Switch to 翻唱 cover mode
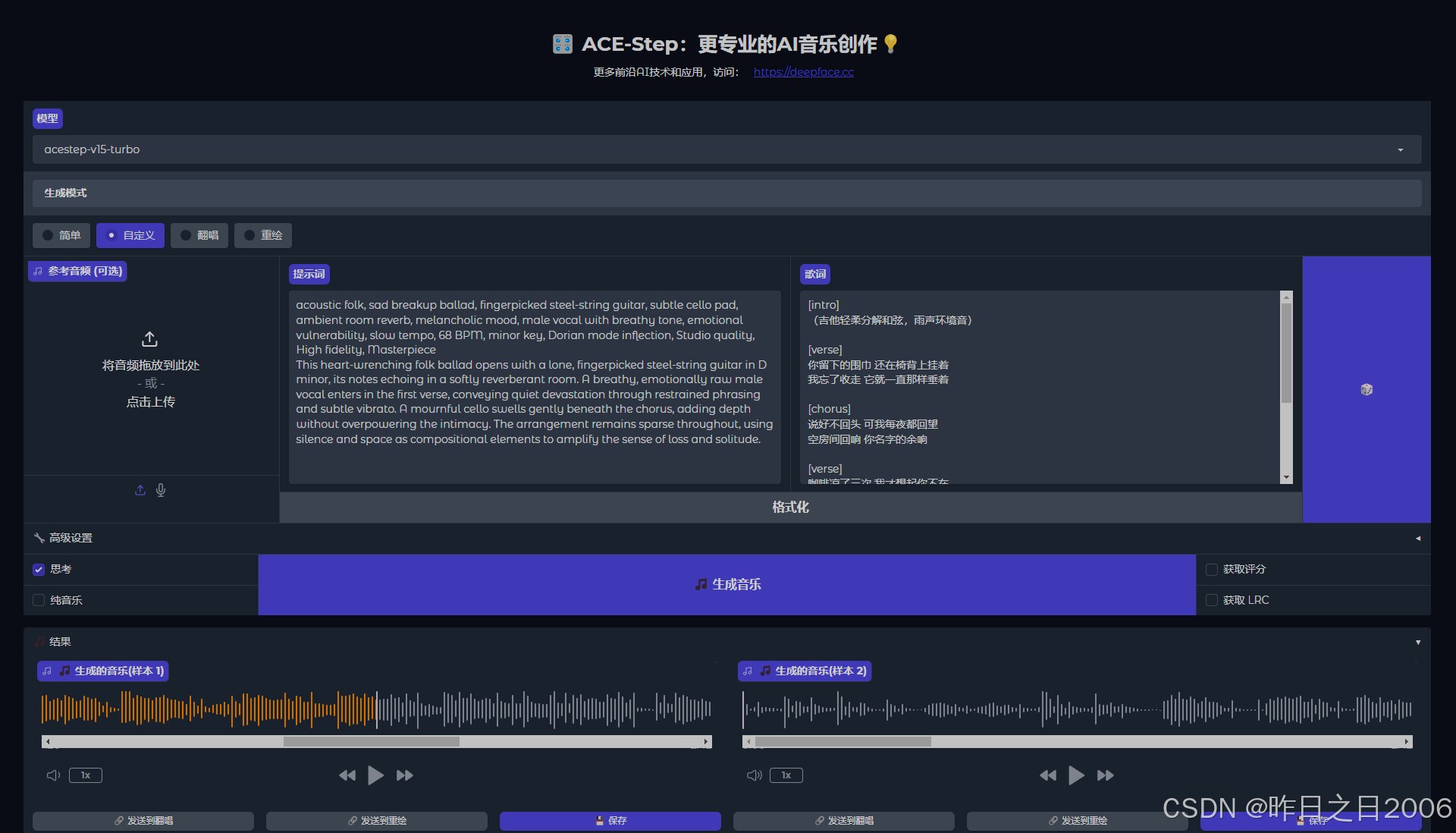Image resolution: width=1456 pixels, height=833 pixels. coord(200,235)
